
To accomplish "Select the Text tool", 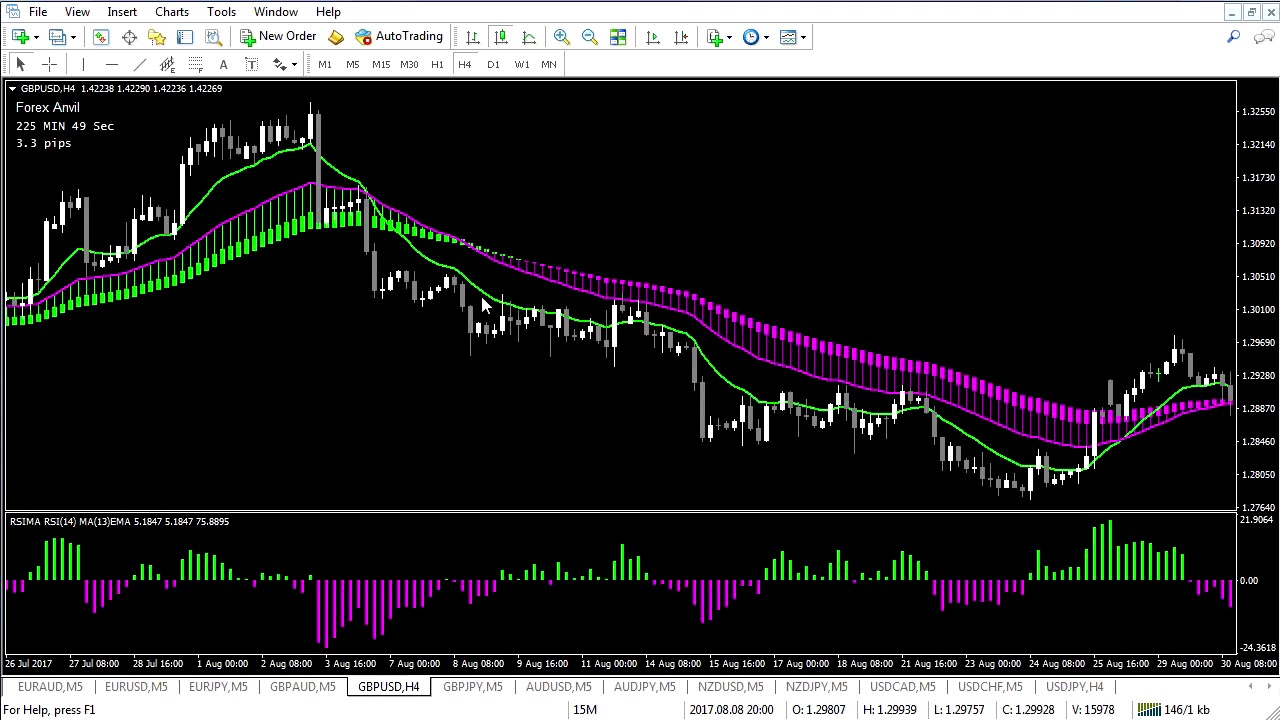I will tap(223, 65).
